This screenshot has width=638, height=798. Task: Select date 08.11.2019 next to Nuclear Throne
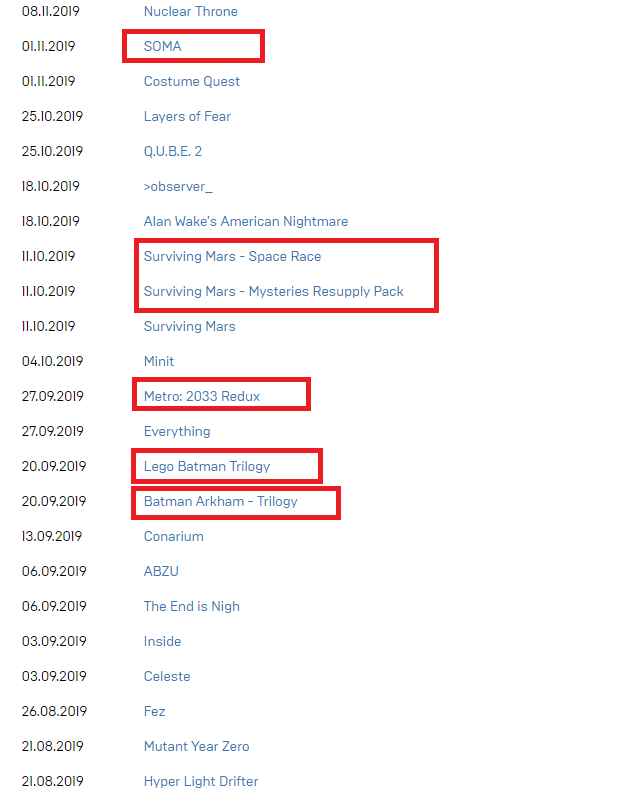[51, 11]
